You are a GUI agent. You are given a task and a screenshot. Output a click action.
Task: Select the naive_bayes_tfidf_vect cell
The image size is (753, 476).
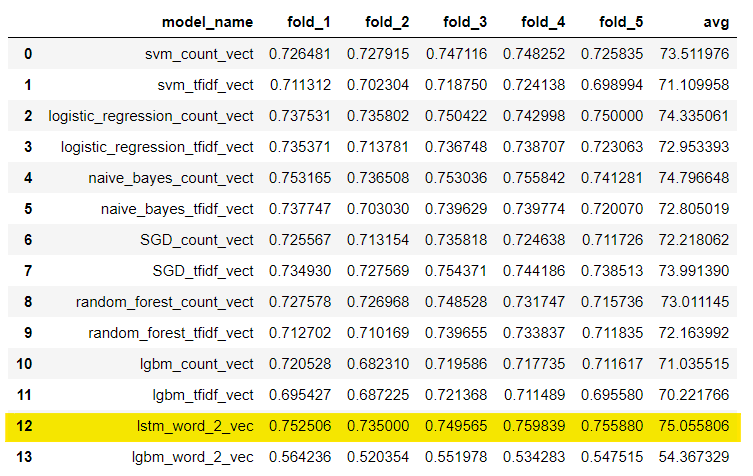pos(177,209)
